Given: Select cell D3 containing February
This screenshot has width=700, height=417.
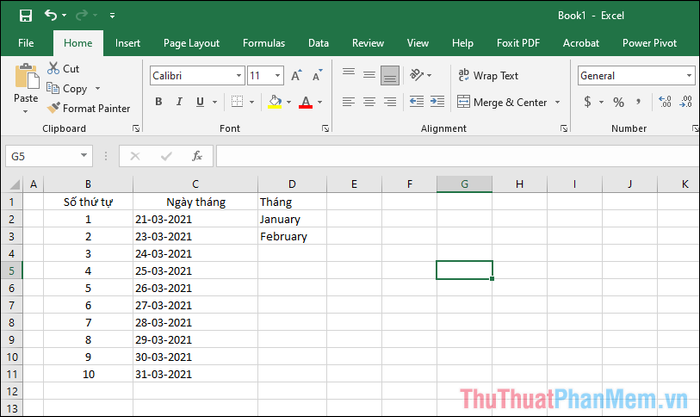Looking at the screenshot, I should tap(291, 237).
